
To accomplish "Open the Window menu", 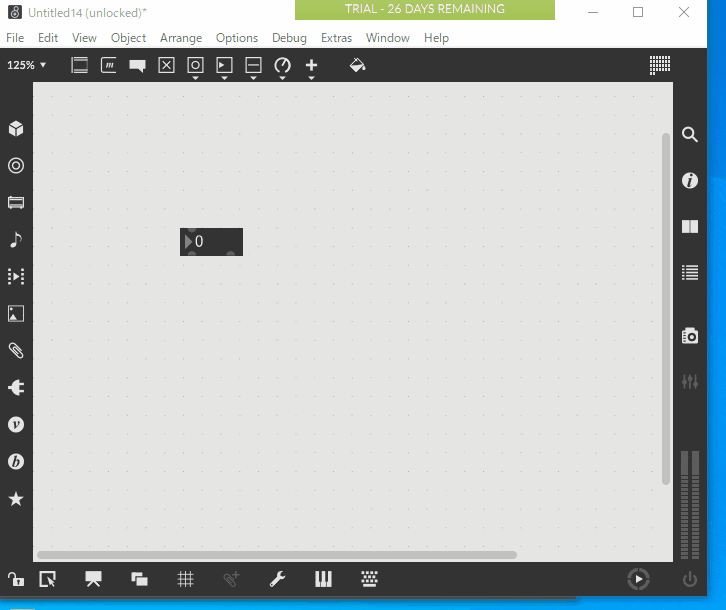I will [x=388, y=38].
